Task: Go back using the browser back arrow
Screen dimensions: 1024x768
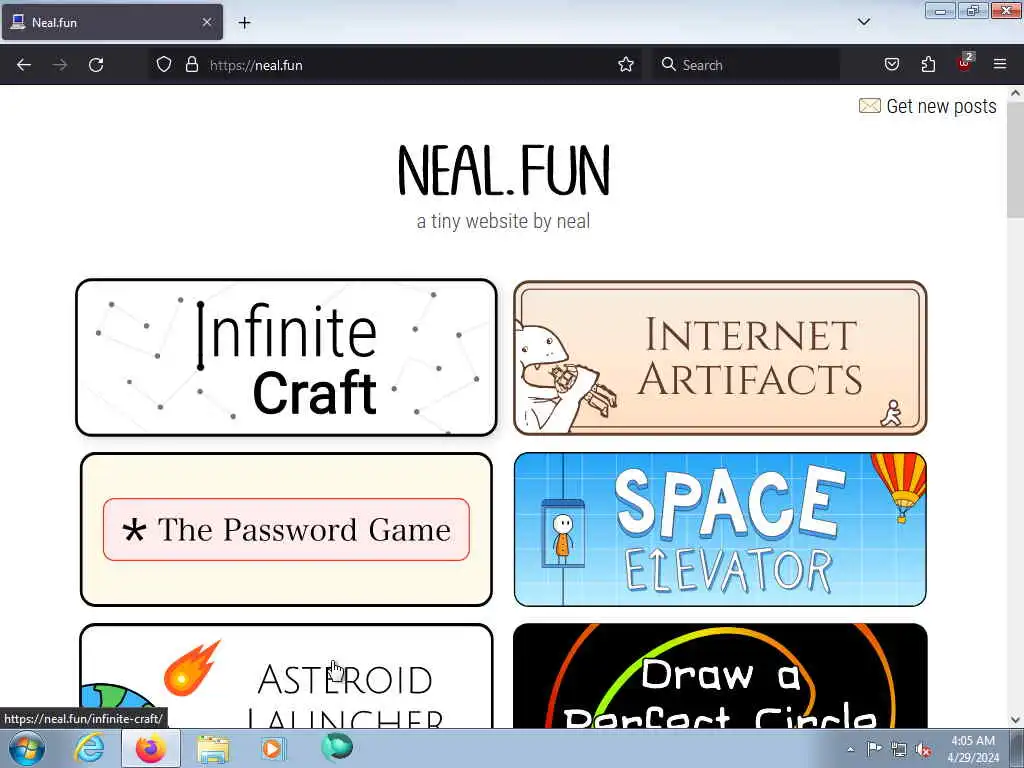Action: [x=24, y=65]
